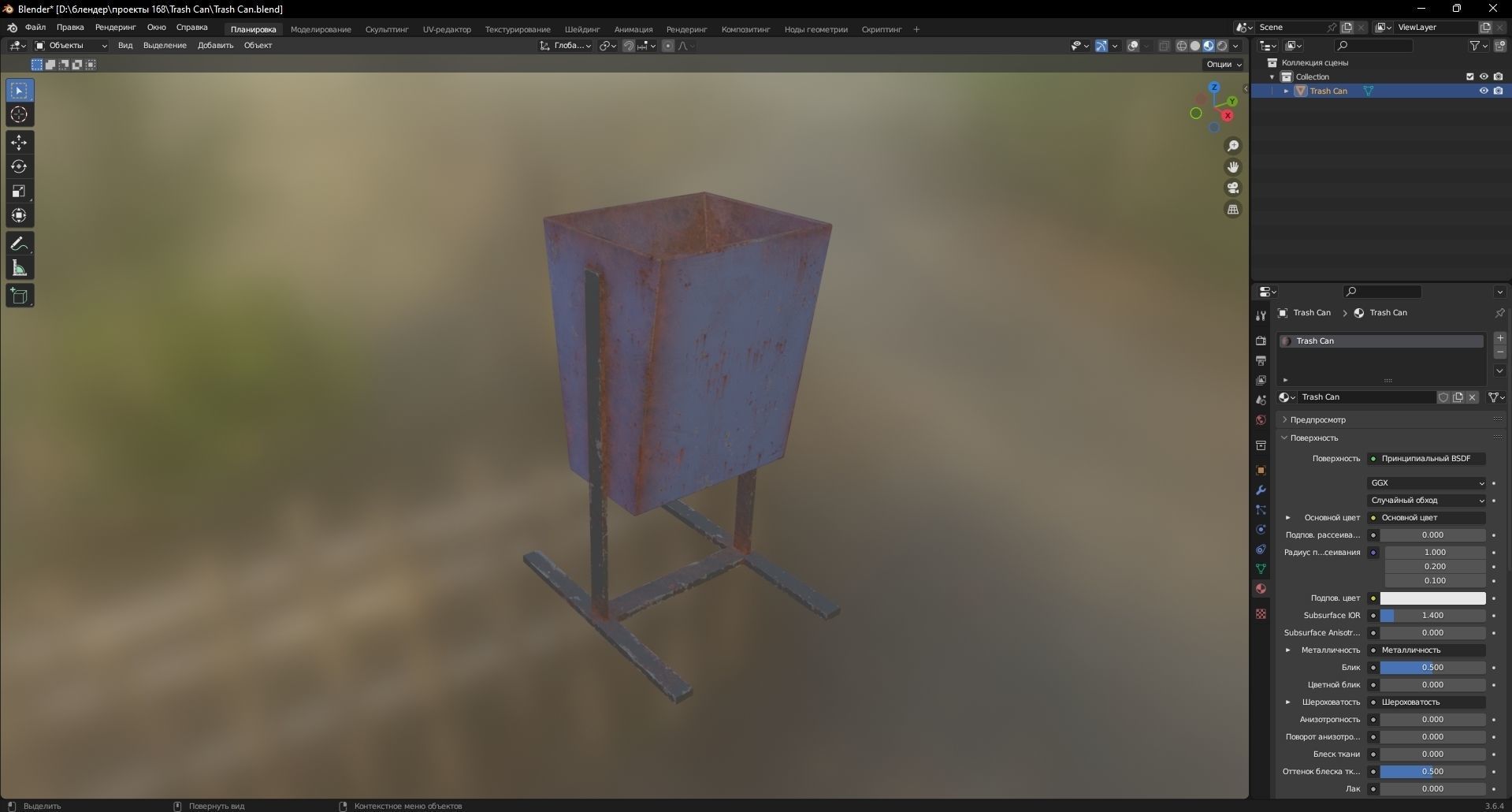Toggle proportional editing button
The height and width of the screenshot is (812, 1512).
[668, 46]
